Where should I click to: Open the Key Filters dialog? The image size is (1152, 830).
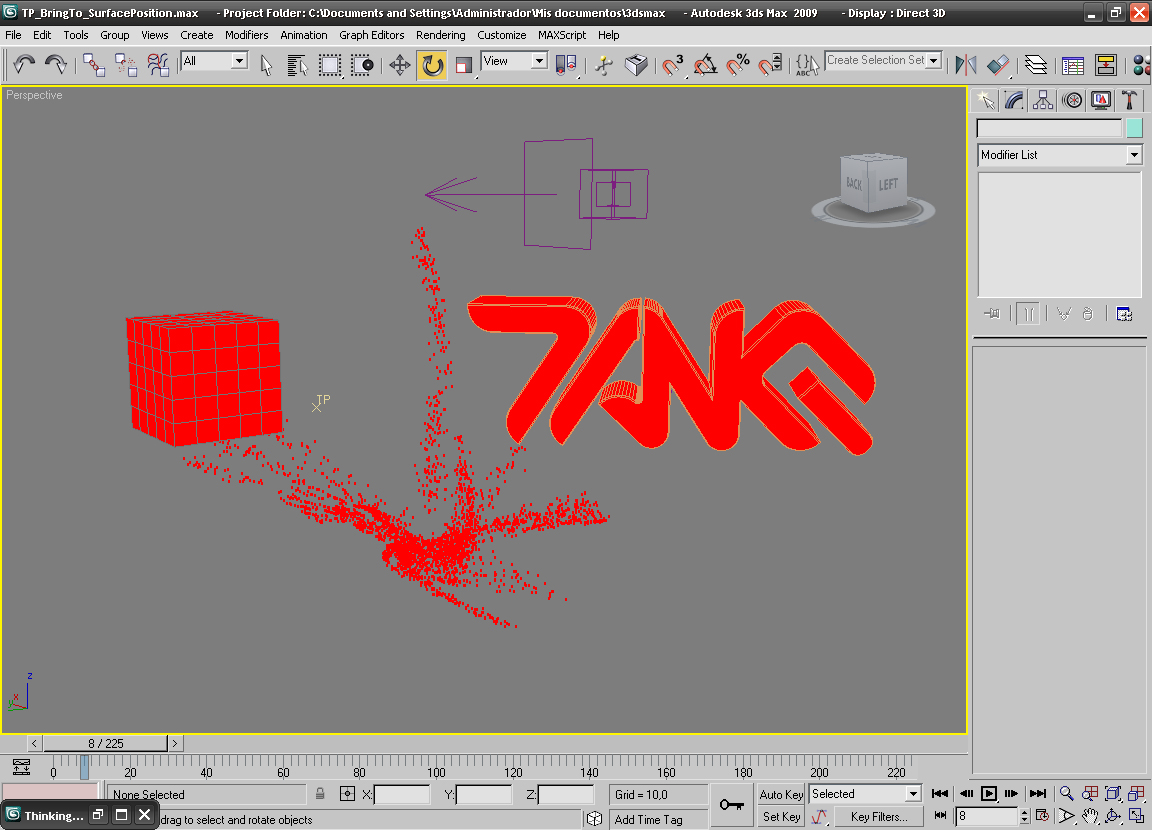pos(879,816)
